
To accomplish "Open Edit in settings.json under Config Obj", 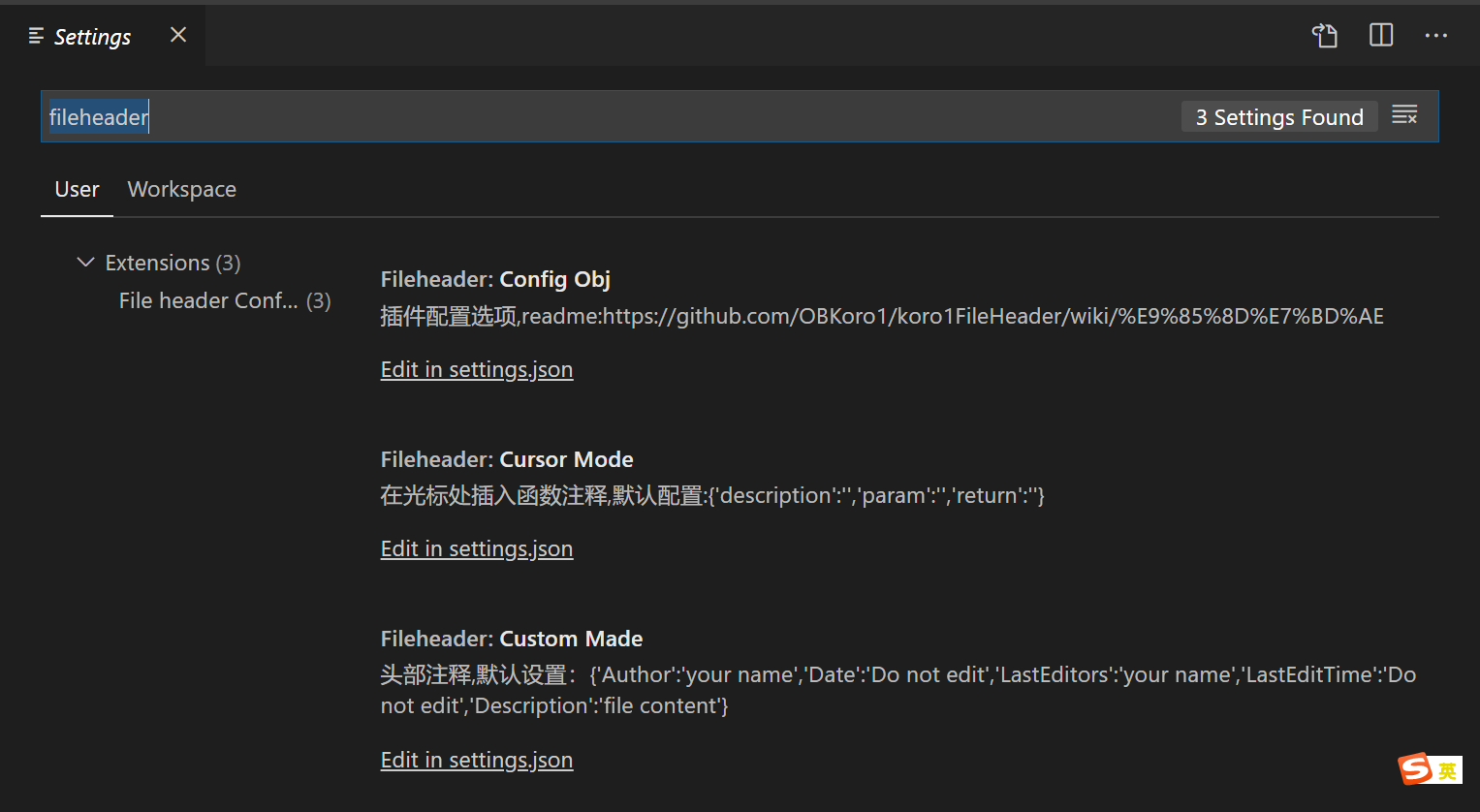I will tap(476, 369).
